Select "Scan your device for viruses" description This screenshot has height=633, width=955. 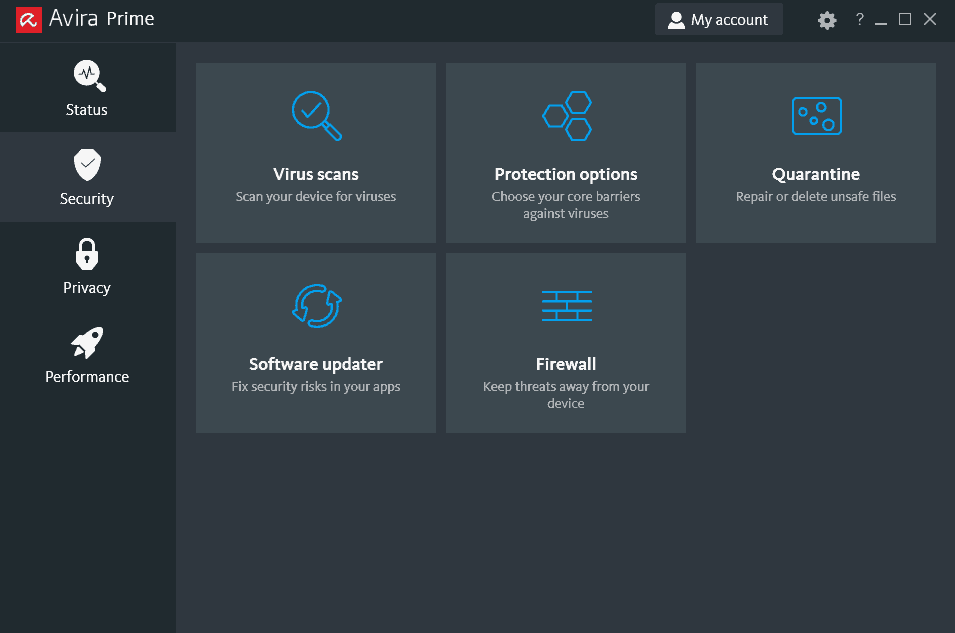(x=315, y=196)
